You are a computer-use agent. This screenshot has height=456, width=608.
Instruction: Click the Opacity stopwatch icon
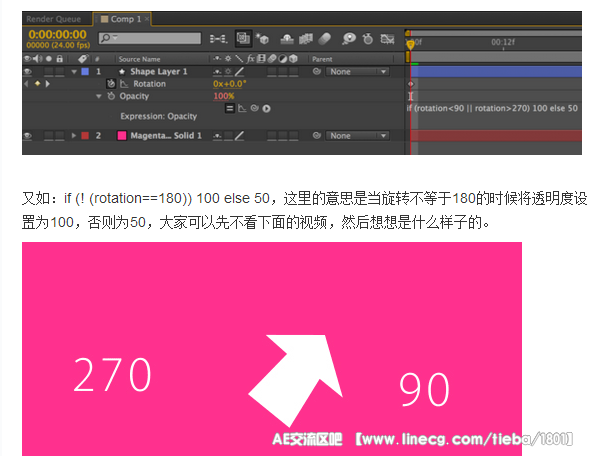pos(111,96)
